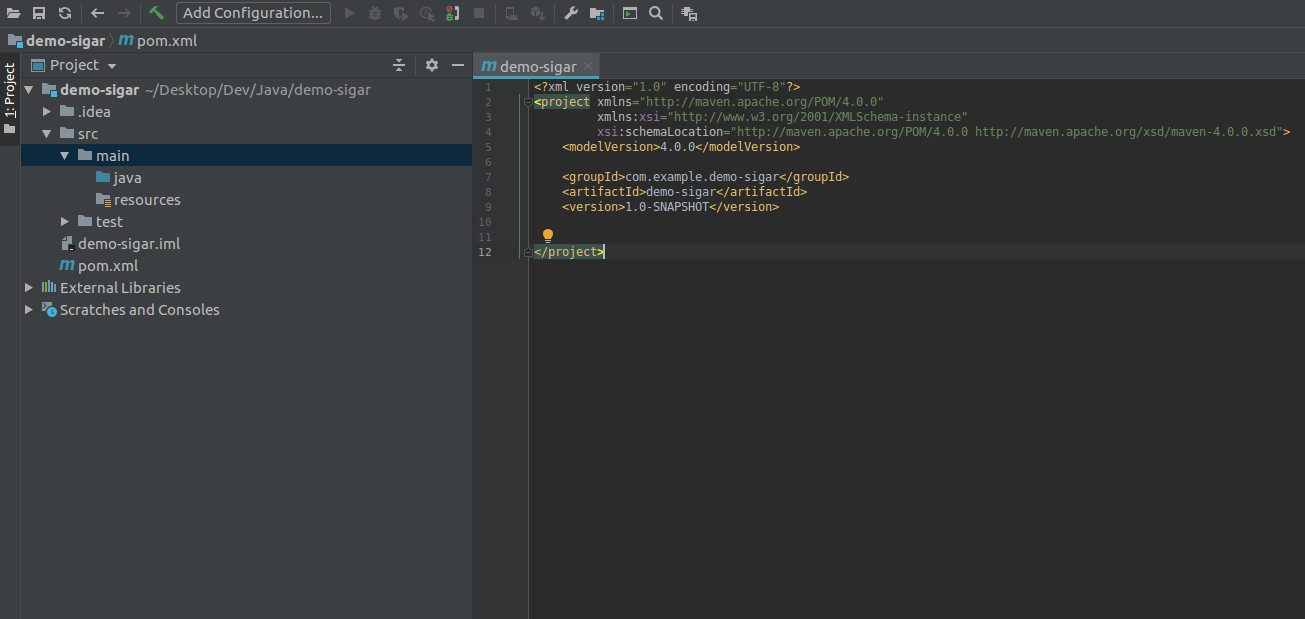Expand the test folder in tree
Image resolution: width=1305 pixels, height=619 pixels.
click(x=65, y=221)
